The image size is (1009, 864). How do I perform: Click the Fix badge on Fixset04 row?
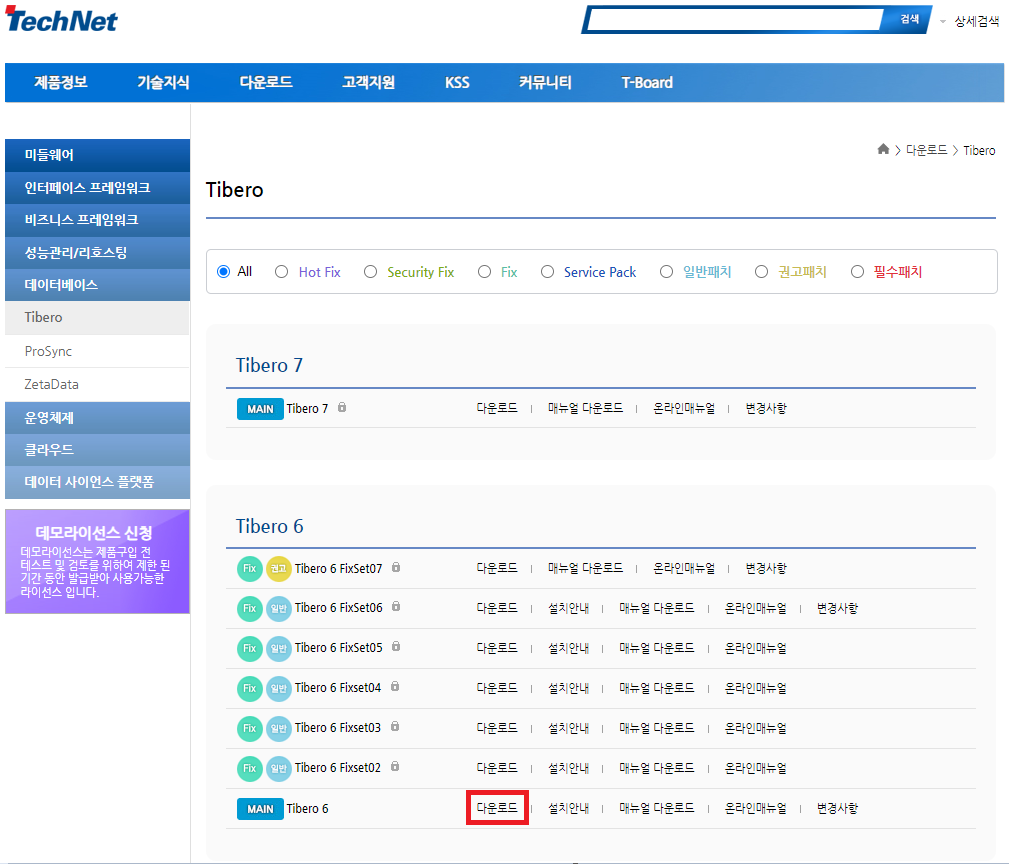250,688
